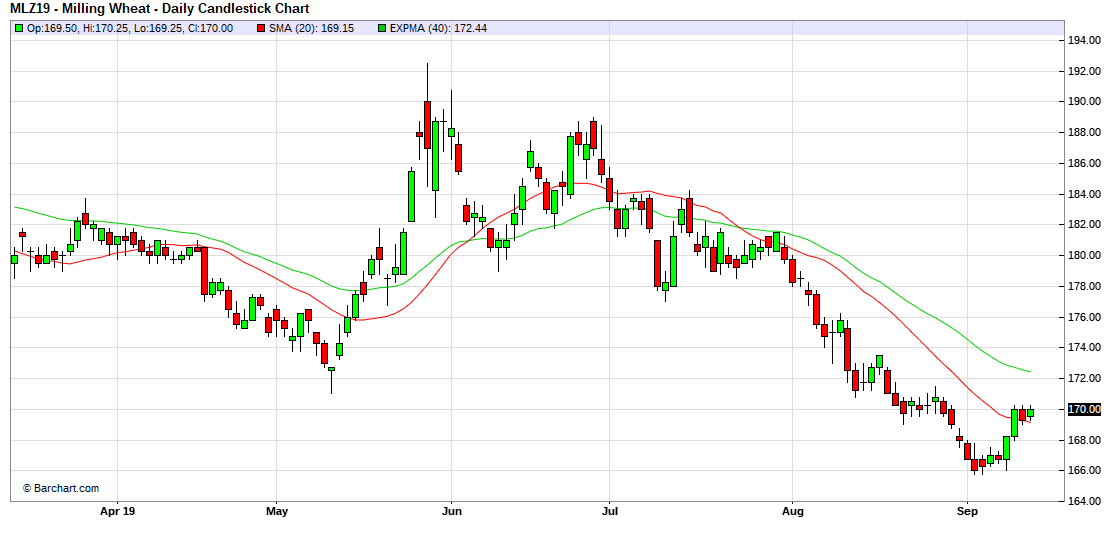Click the 'Apr 19' date axis label
The image size is (1106, 542).
click(118, 510)
